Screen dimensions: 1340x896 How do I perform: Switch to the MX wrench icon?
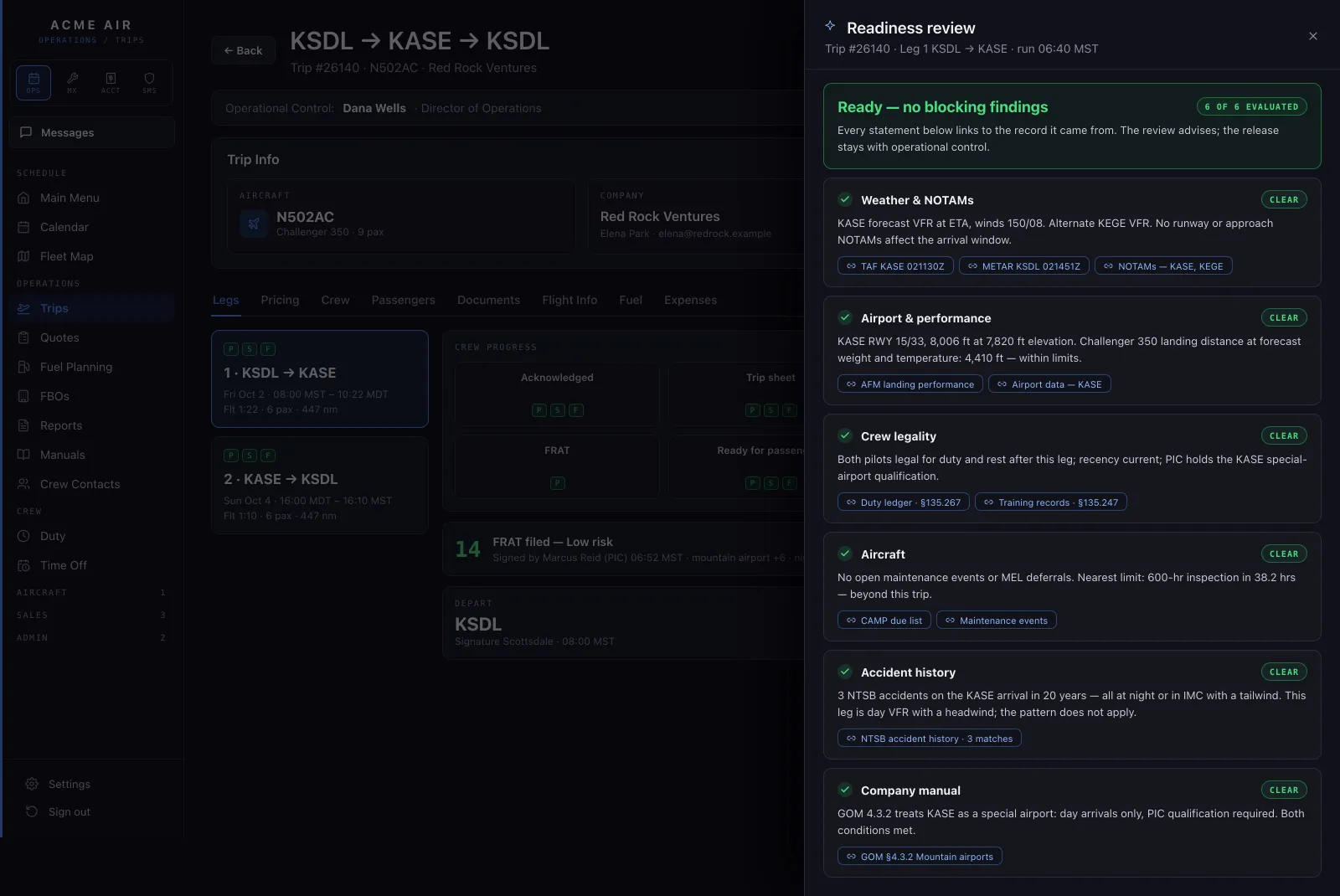pos(72,82)
